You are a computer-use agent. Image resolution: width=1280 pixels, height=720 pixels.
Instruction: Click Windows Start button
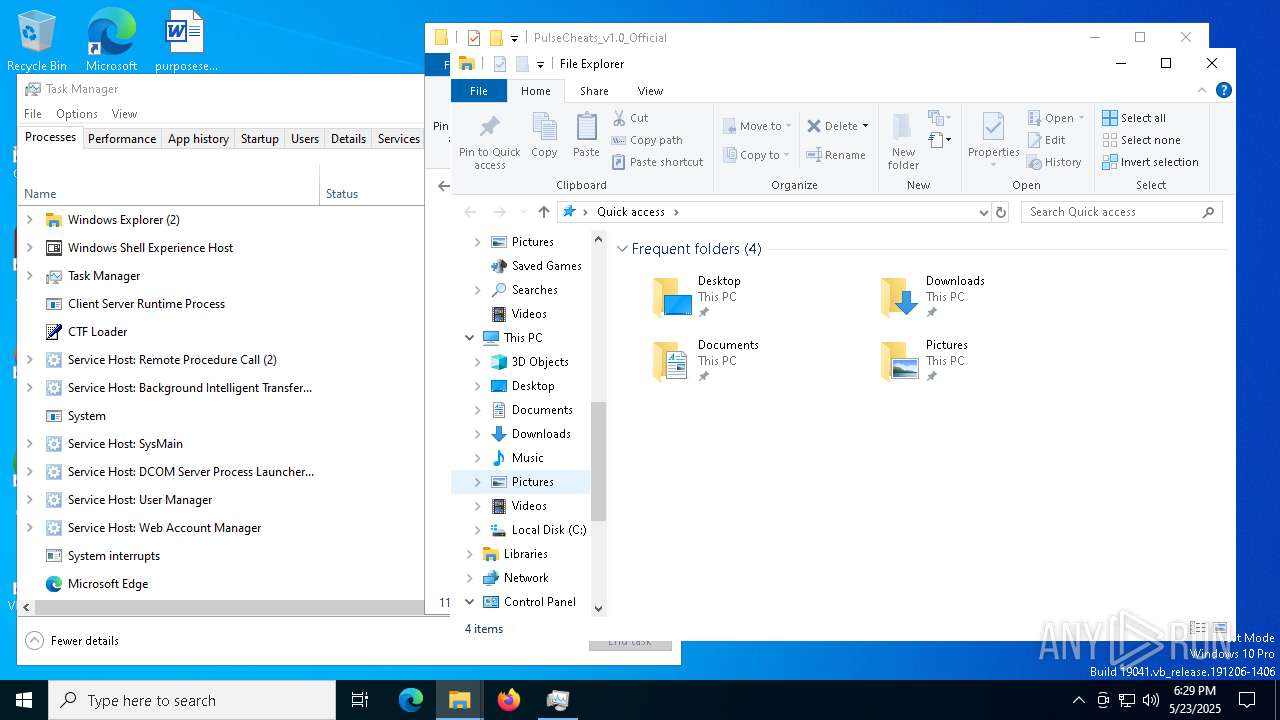coord(24,700)
